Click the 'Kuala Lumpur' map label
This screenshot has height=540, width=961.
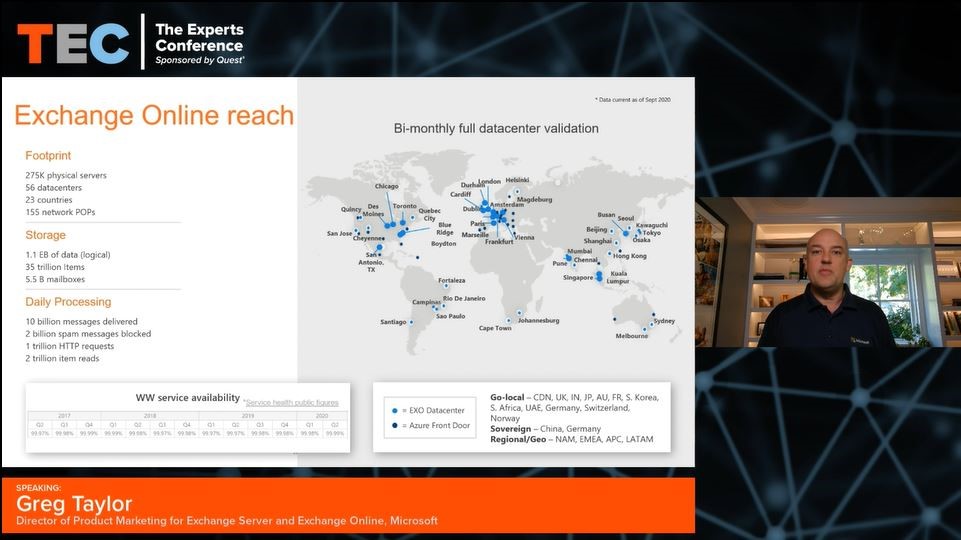[618, 277]
